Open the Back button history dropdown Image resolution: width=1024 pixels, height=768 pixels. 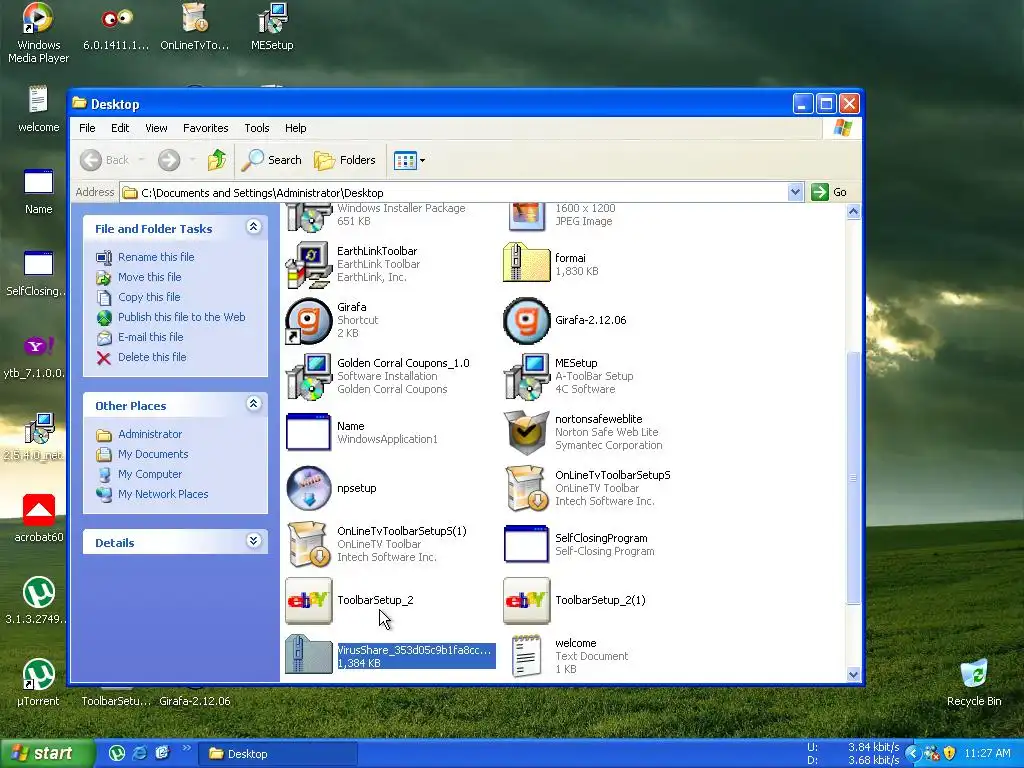(141, 160)
